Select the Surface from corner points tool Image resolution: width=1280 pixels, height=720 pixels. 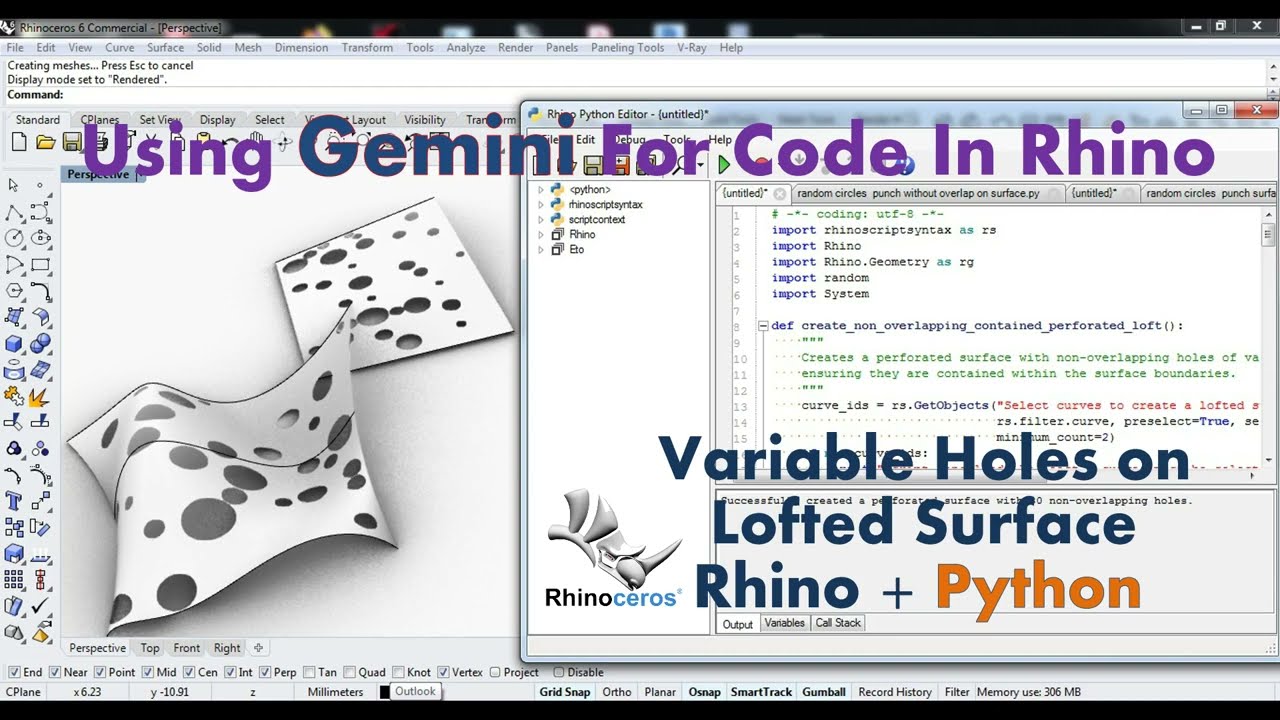14,317
